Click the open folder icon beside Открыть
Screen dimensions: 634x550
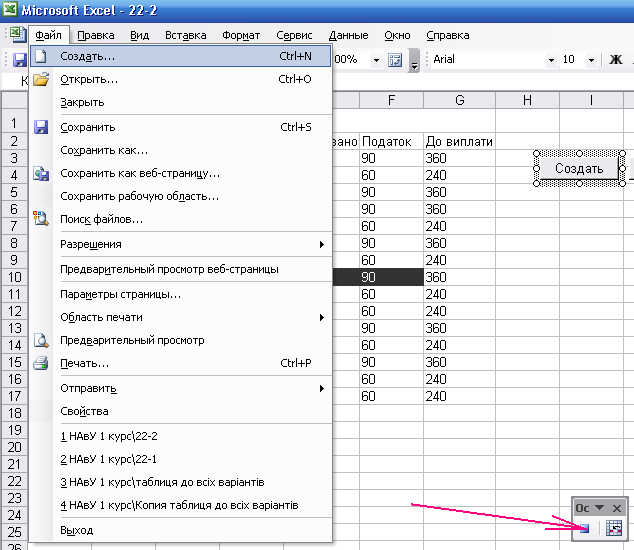tap(41, 79)
